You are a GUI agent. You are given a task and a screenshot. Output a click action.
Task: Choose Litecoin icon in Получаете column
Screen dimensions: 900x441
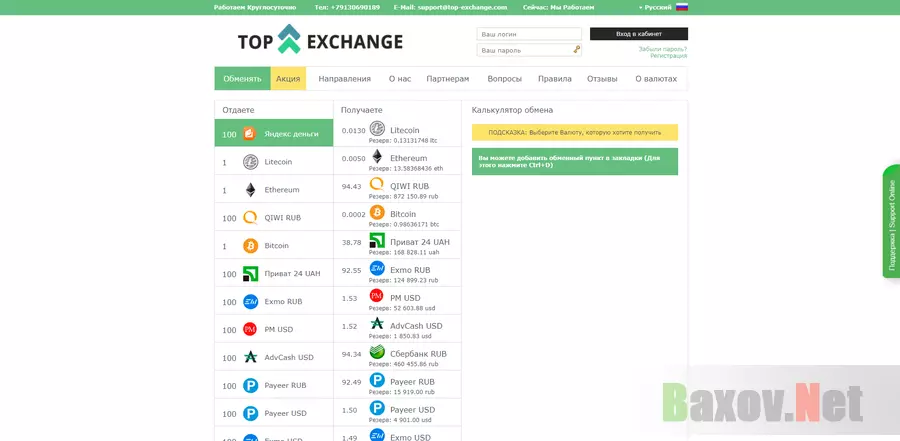coord(377,129)
